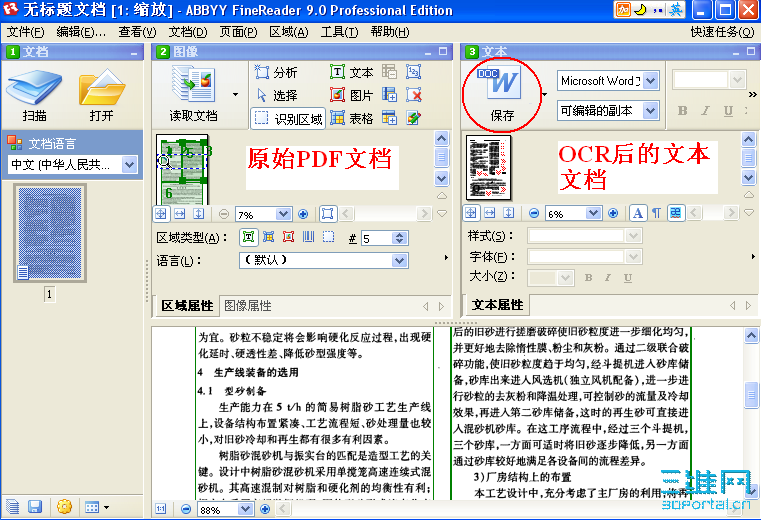
Task: Open the Edit (编辑) menu
Action: tap(81, 32)
